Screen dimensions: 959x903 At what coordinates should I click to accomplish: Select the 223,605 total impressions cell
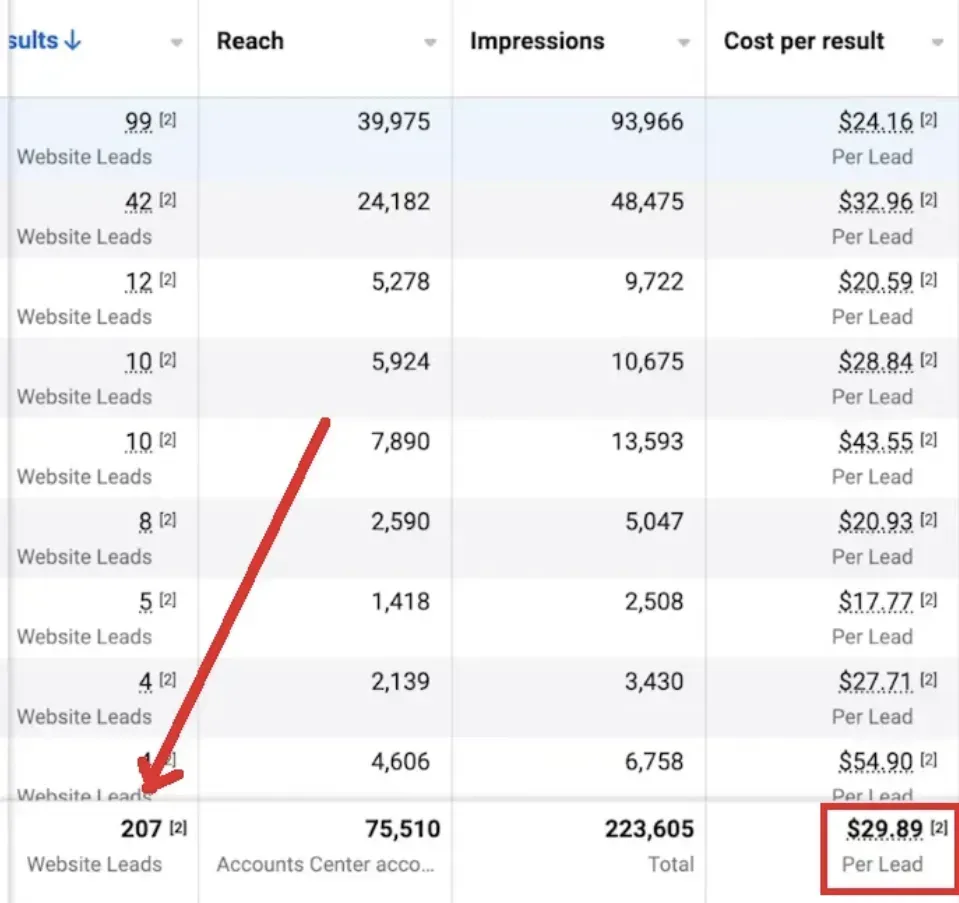click(x=649, y=829)
